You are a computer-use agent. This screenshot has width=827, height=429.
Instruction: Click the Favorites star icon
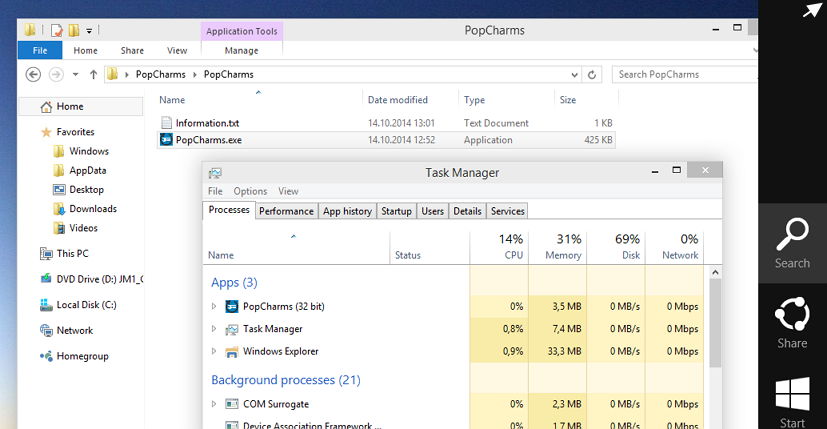46,132
